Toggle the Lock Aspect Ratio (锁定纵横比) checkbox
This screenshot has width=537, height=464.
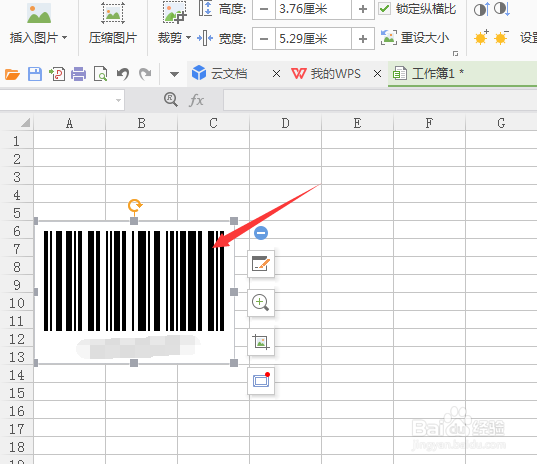(x=384, y=8)
